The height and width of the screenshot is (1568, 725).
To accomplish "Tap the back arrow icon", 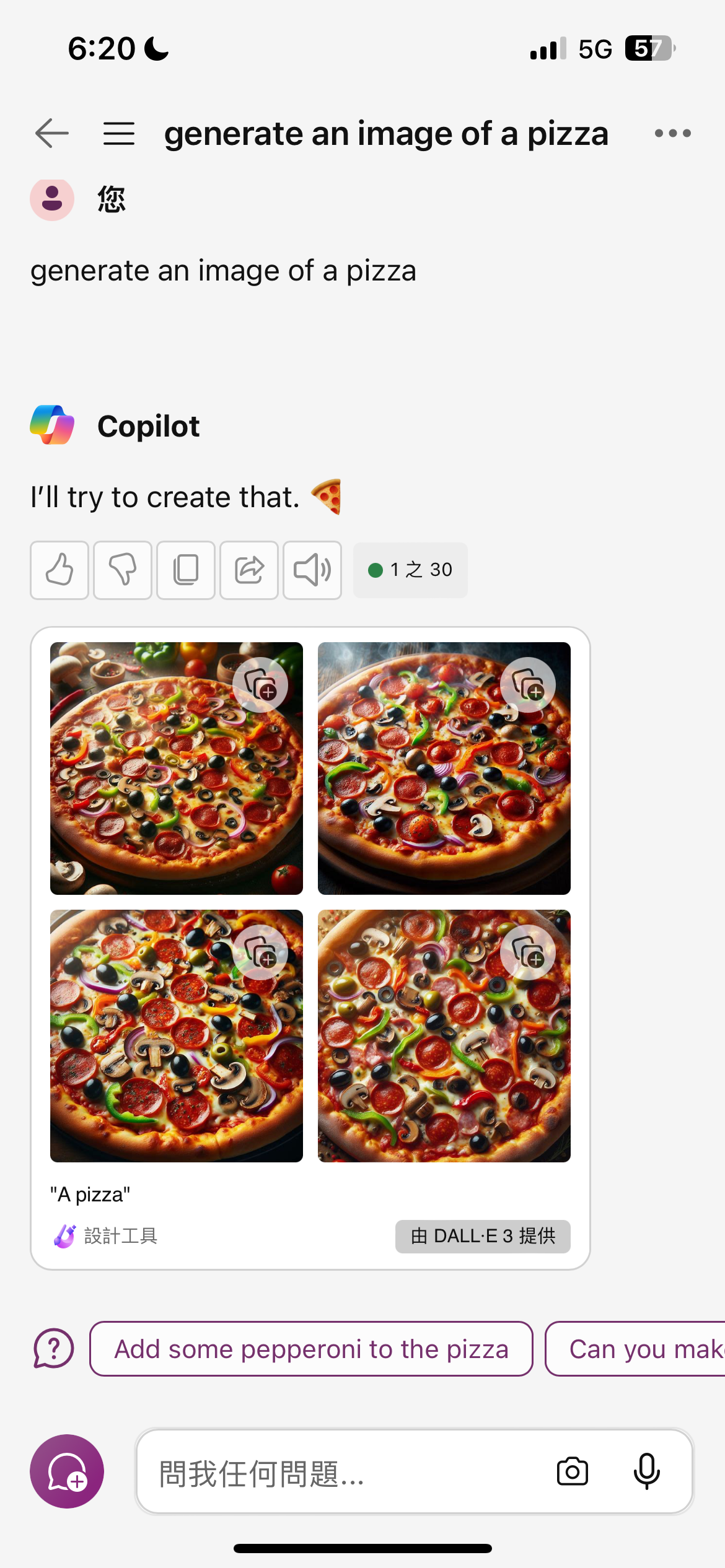I will coord(52,133).
